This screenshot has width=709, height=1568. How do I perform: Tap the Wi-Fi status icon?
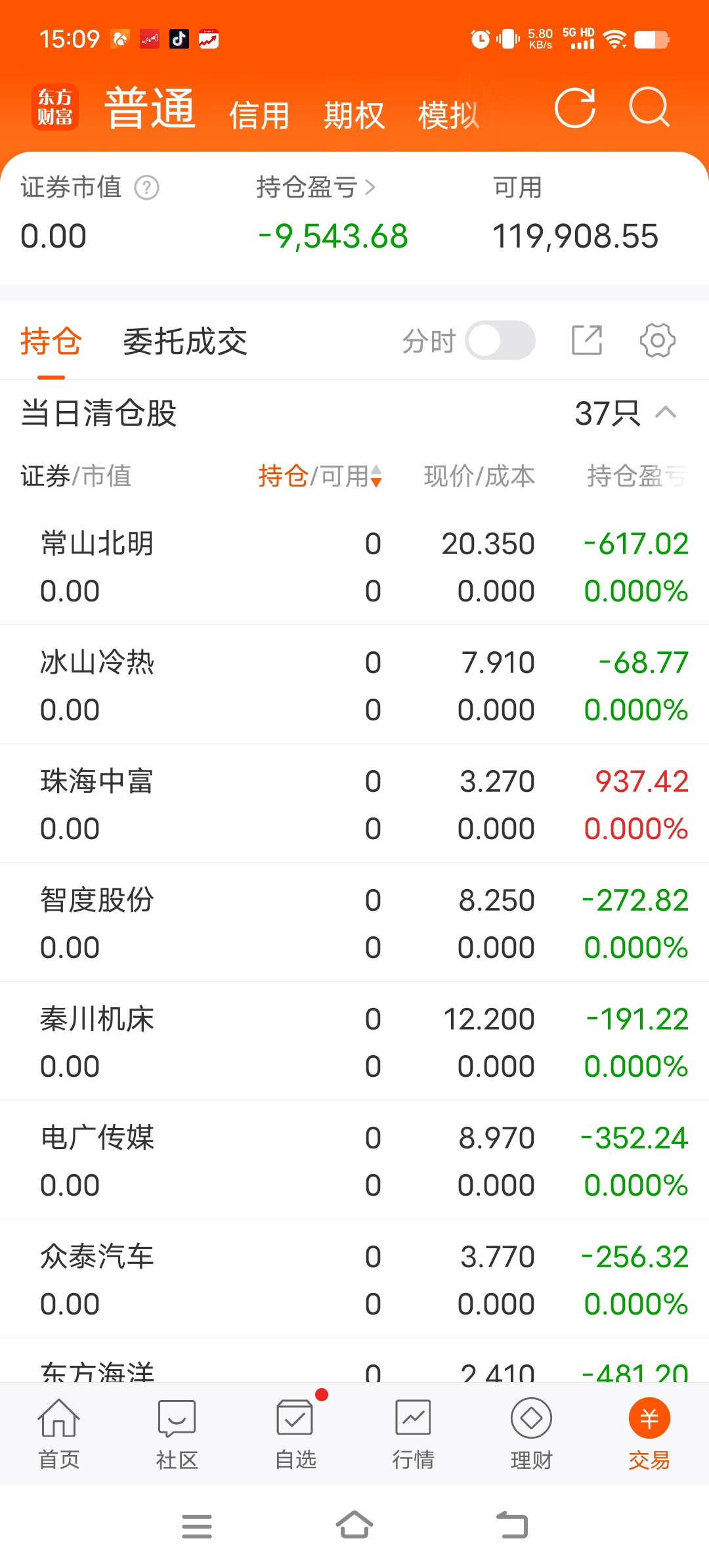click(x=614, y=39)
